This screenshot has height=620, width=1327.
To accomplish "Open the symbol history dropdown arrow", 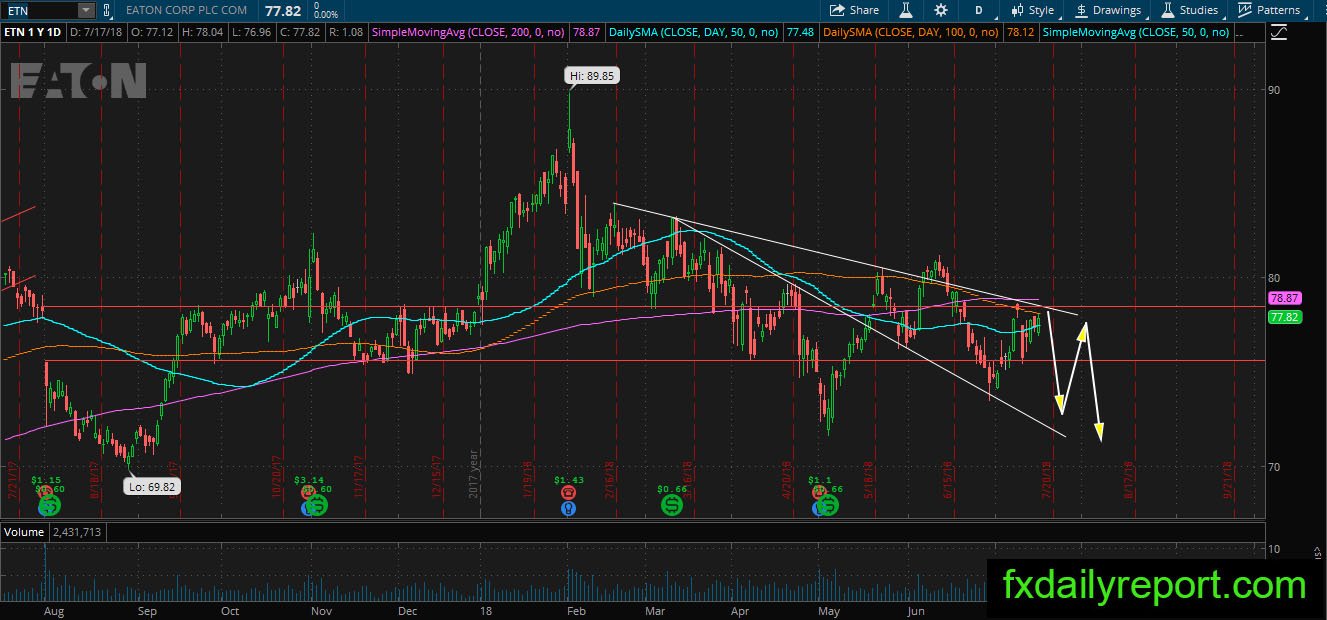I will (x=86, y=10).
